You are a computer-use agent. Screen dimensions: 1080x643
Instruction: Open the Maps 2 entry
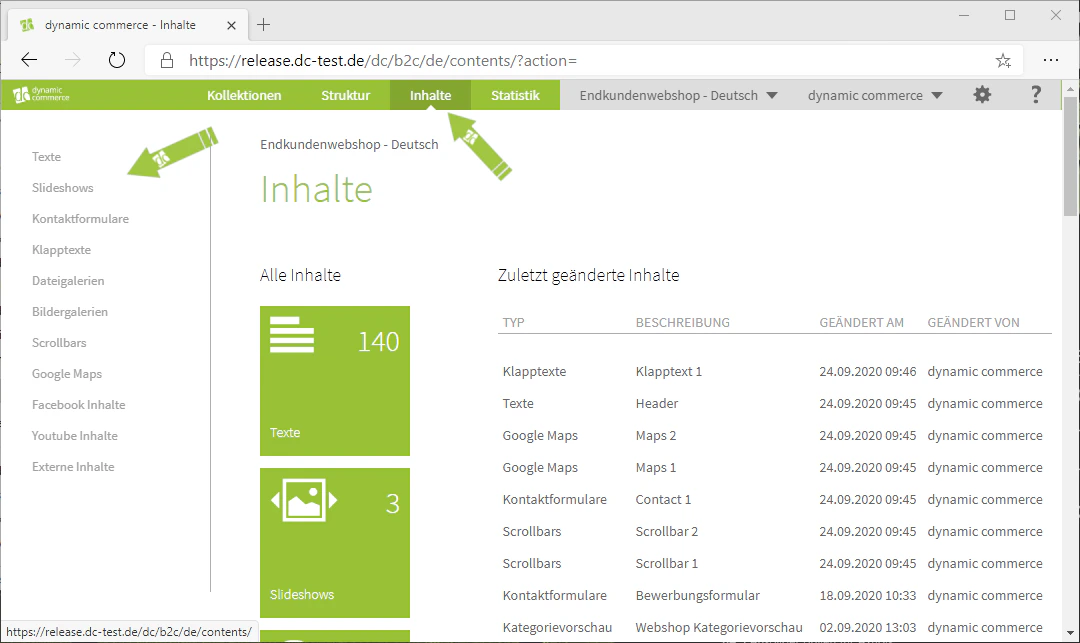click(656, 435)
